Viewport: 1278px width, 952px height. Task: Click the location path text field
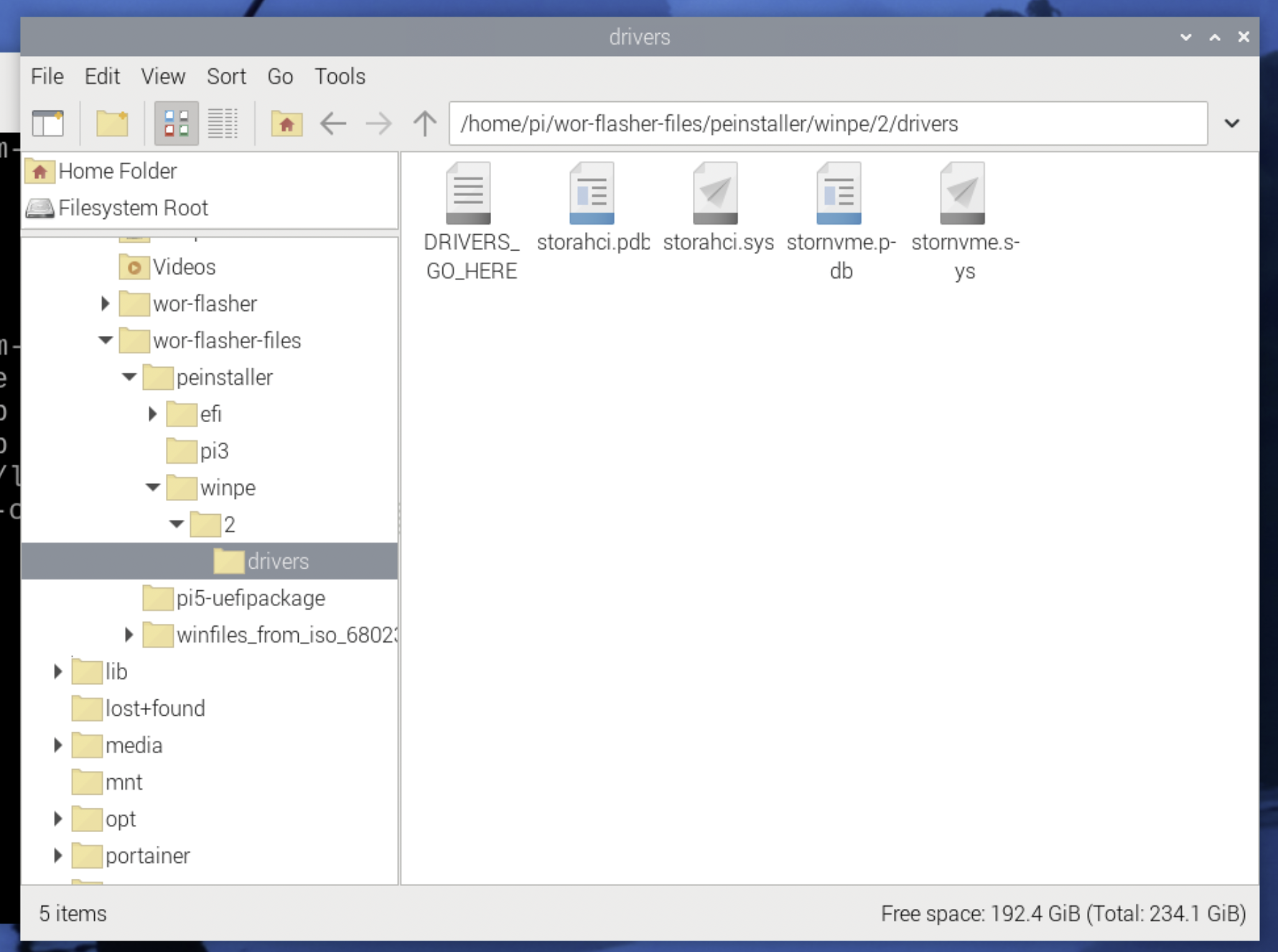pos(827,123)
